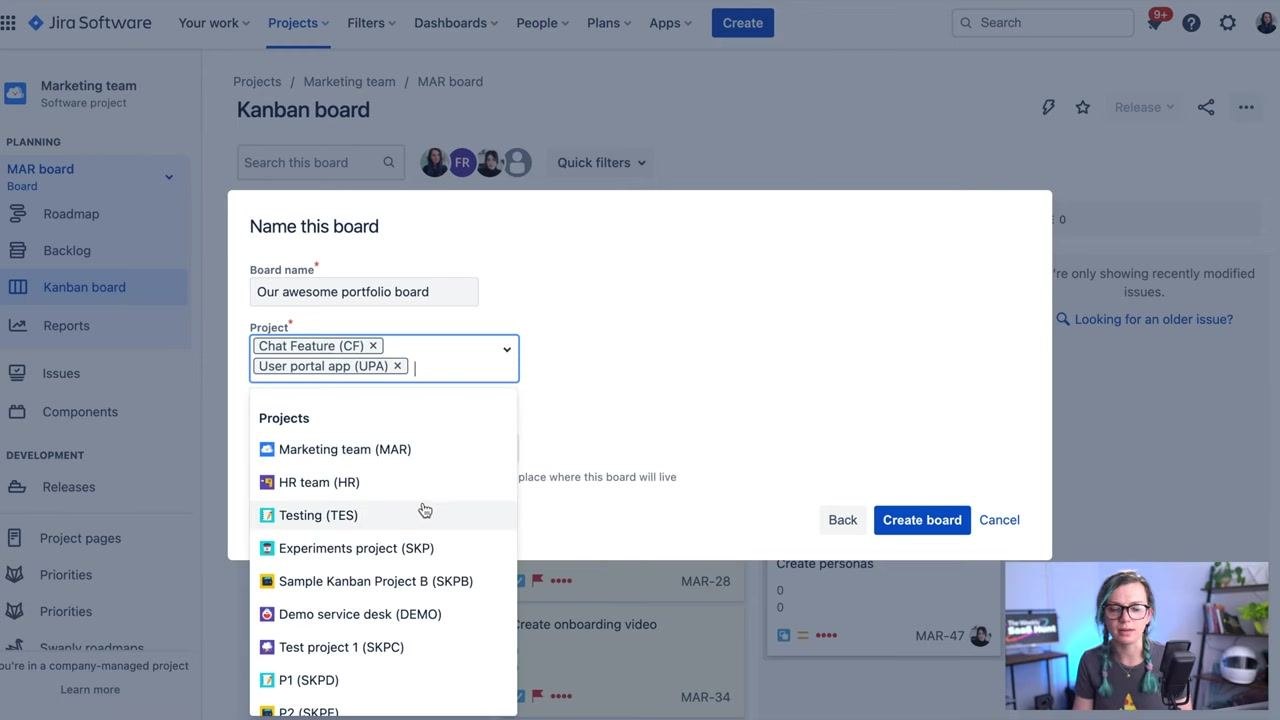The height and width of the screenshot is (720, 1280).
Task: Click the Learn more link in sidebar
Action: click(x=90, y=689)
